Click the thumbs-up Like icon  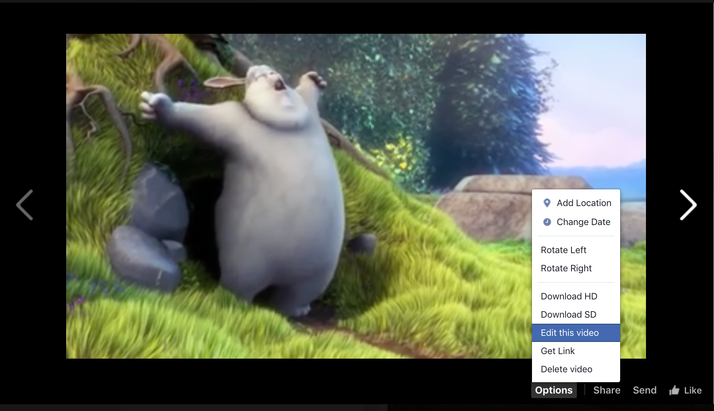pyautogui.click(x=674, y=390)
